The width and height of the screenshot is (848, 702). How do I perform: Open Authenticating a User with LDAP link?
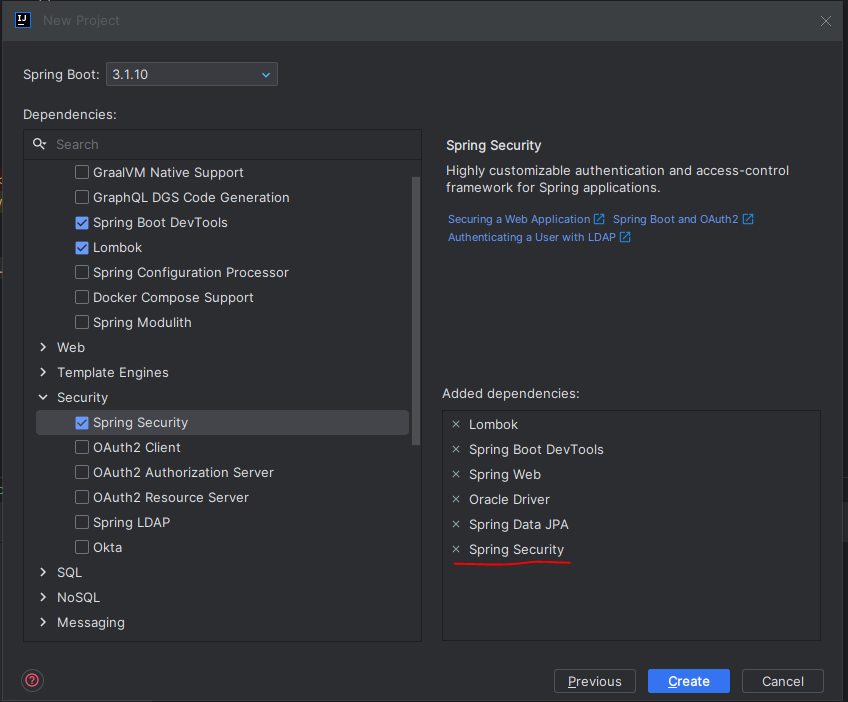tap(532, 237)
